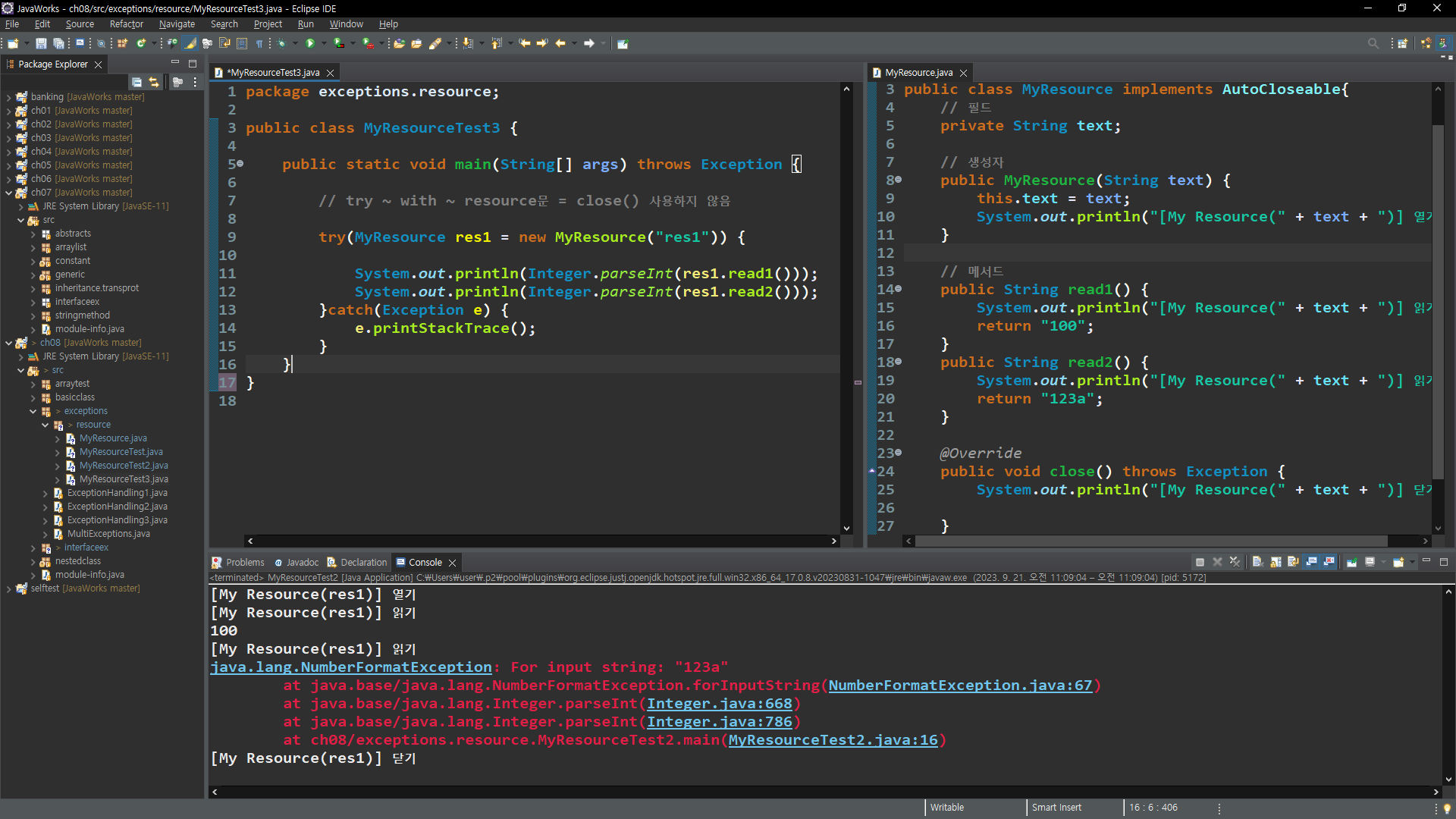This screenshot has height=819, width=1456.
Task: Click Remove All Terminated Launches icon
Action: [1235, 562]
